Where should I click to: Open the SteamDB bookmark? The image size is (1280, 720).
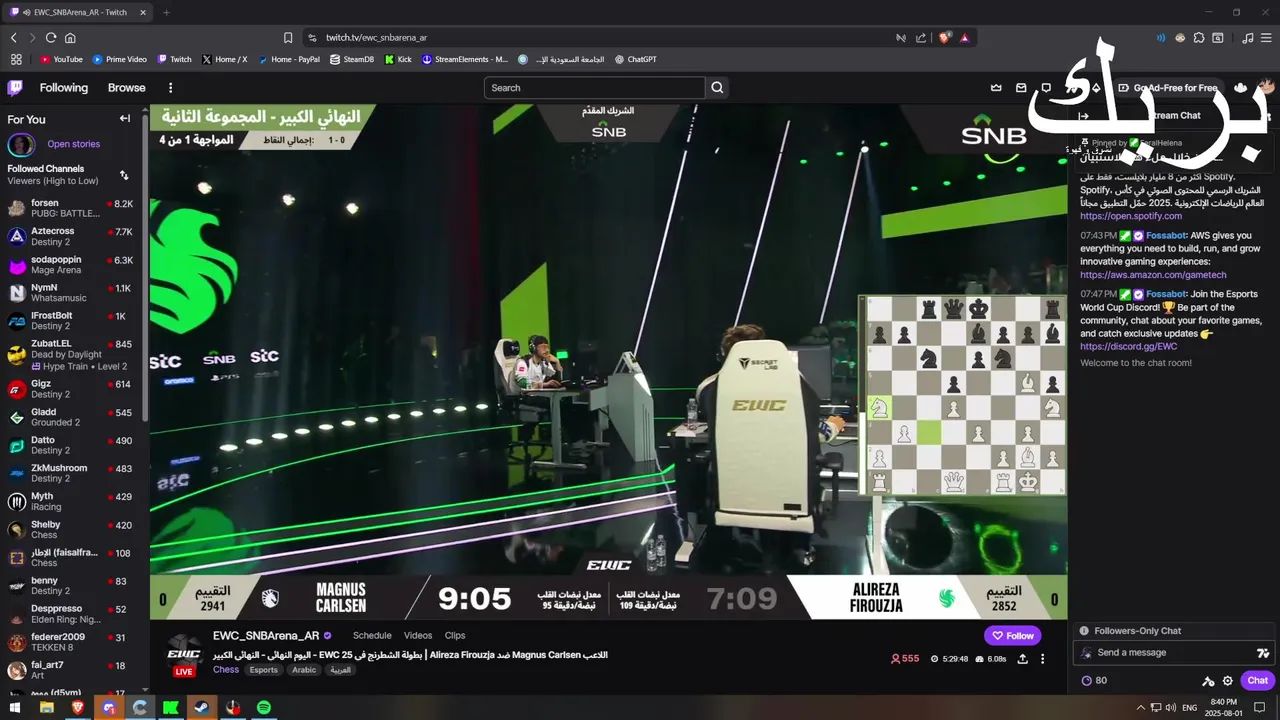(x=351, y=59)
